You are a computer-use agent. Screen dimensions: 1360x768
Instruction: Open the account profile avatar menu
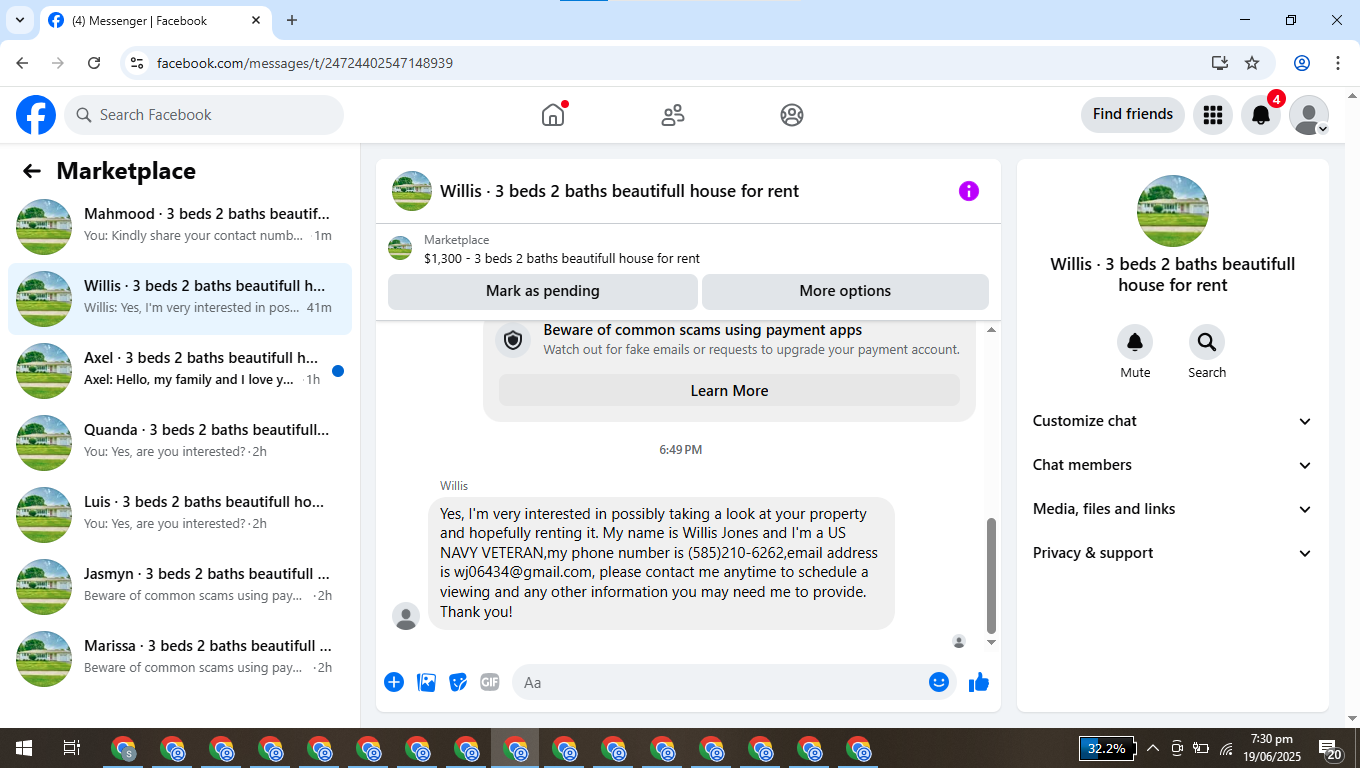pyautogui.click(x=1309, y=115)
